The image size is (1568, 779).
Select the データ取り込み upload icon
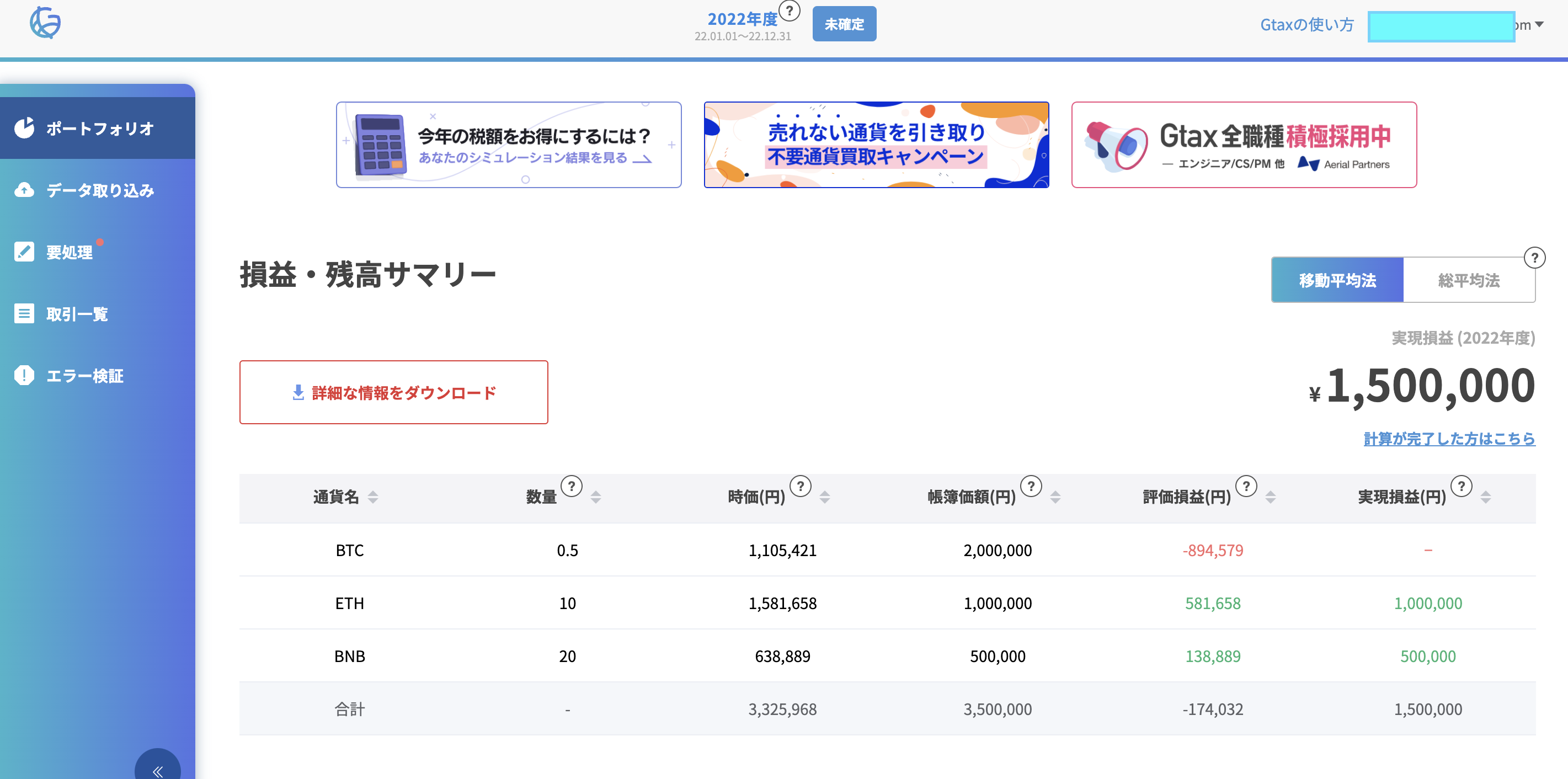click(x=24, y=190)
